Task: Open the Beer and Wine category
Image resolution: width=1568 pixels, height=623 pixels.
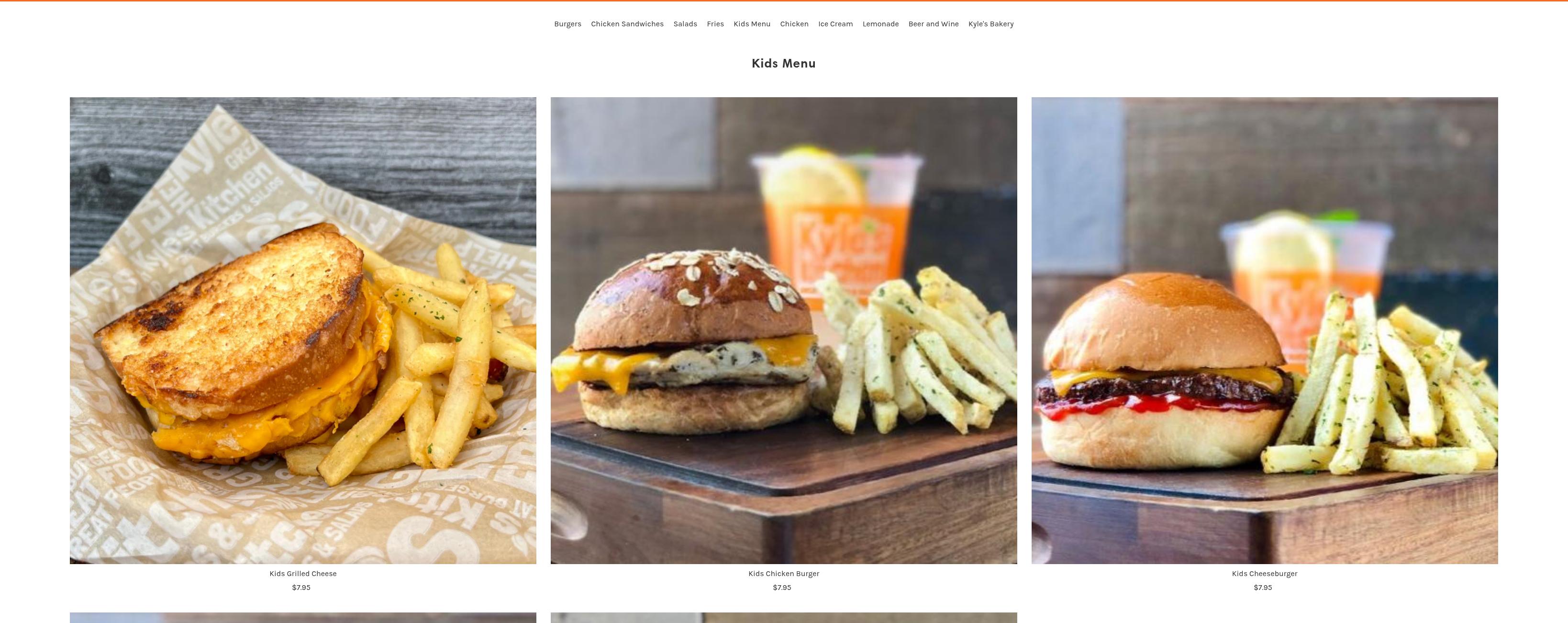Action: pos(933,24)
